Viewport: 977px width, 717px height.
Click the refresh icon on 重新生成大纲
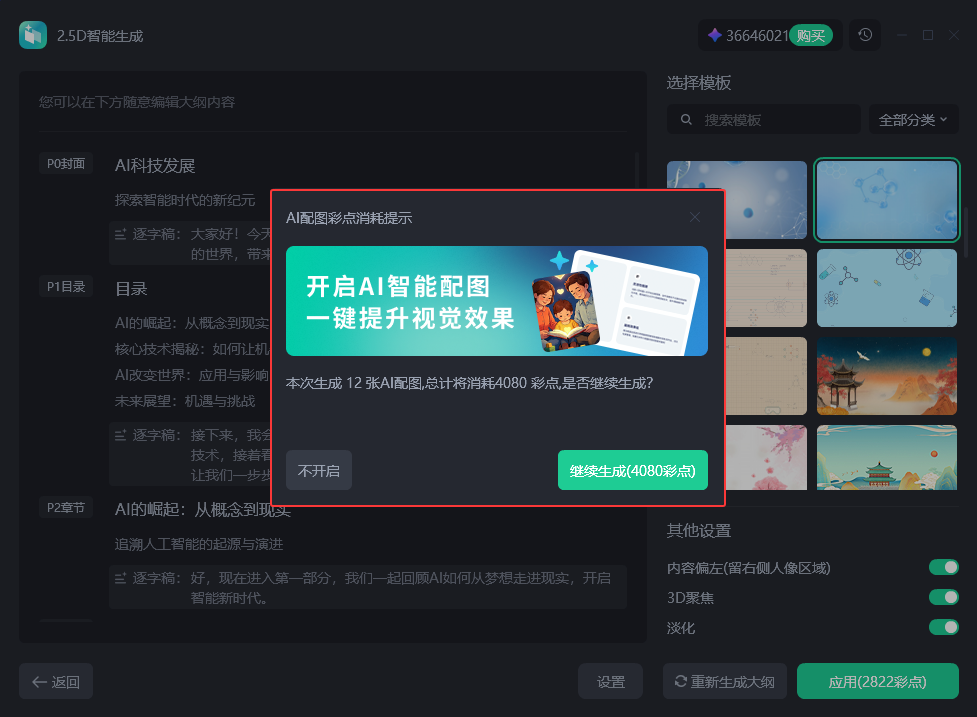point(681,682)
